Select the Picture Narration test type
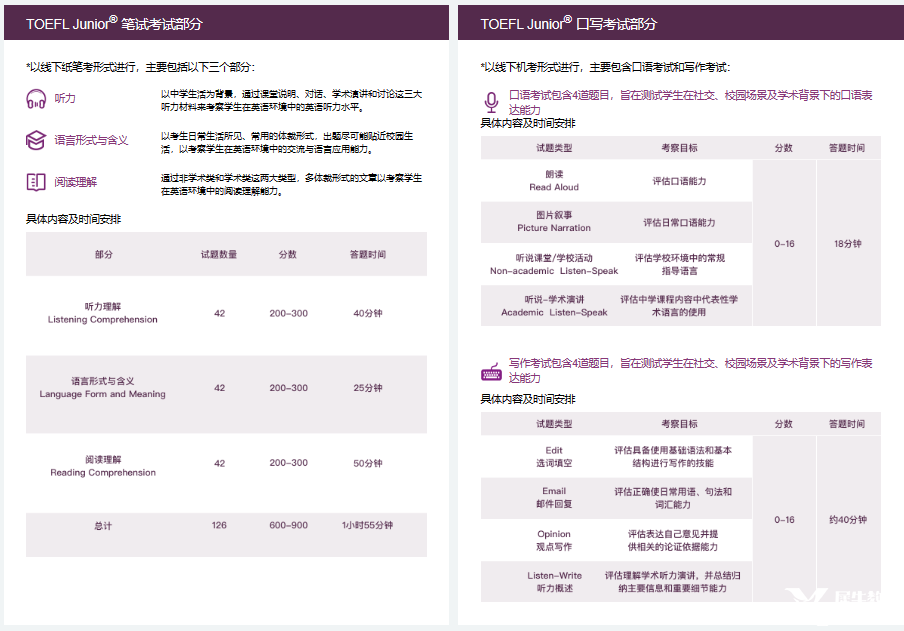 [554, 221]
